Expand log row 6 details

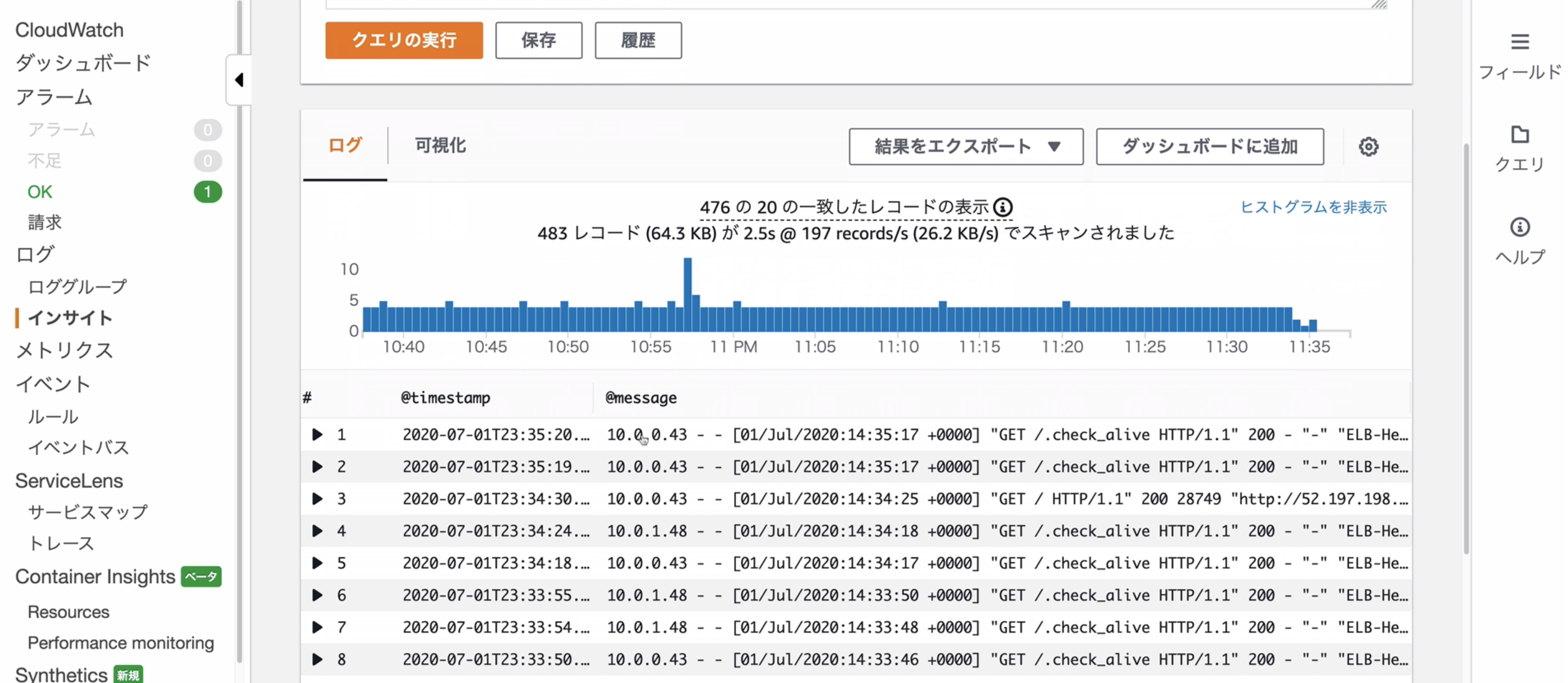pyautogui.click(x=317, y=595)
